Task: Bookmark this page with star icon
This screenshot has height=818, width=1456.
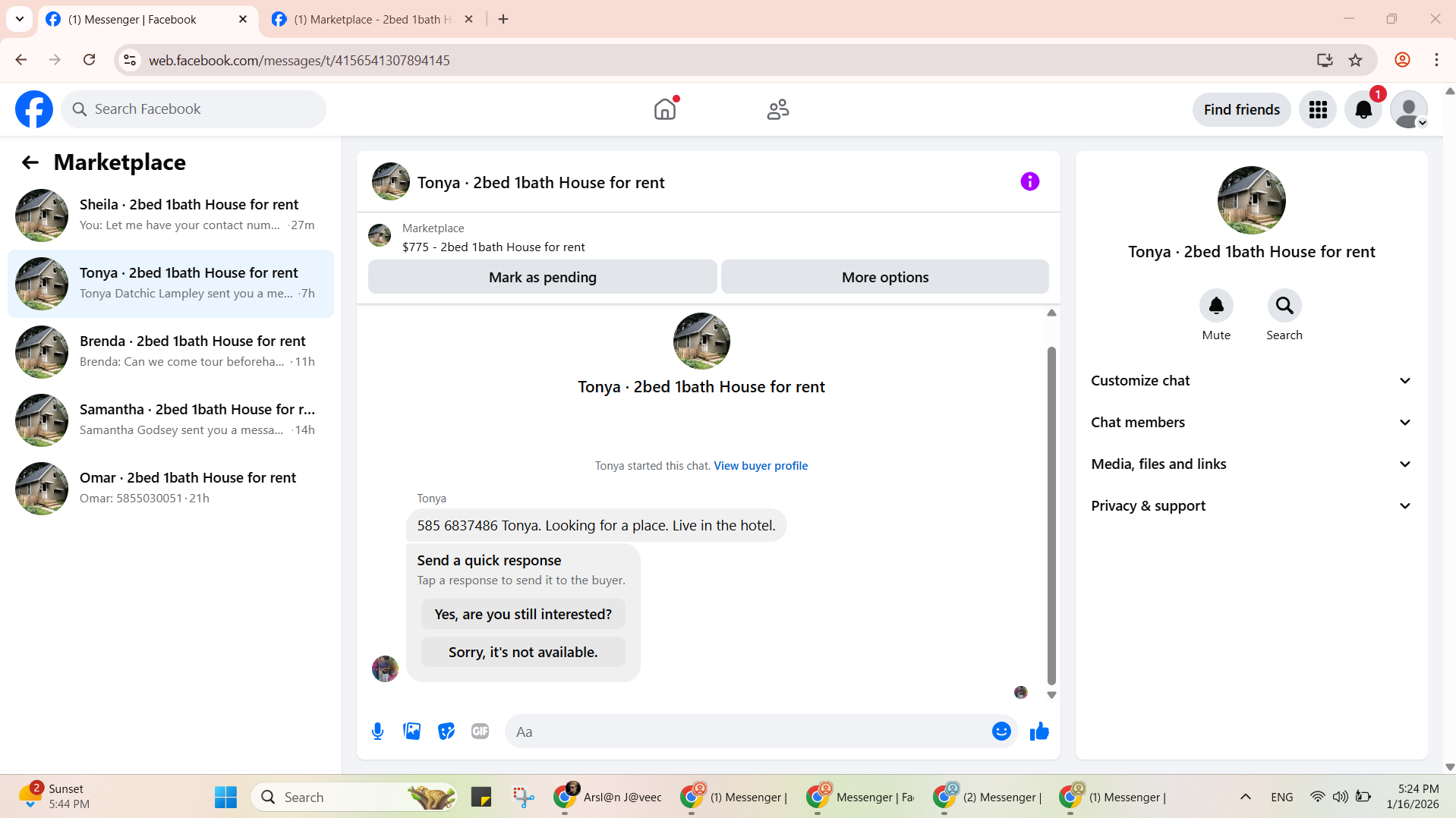Action: pos(1356,60)
